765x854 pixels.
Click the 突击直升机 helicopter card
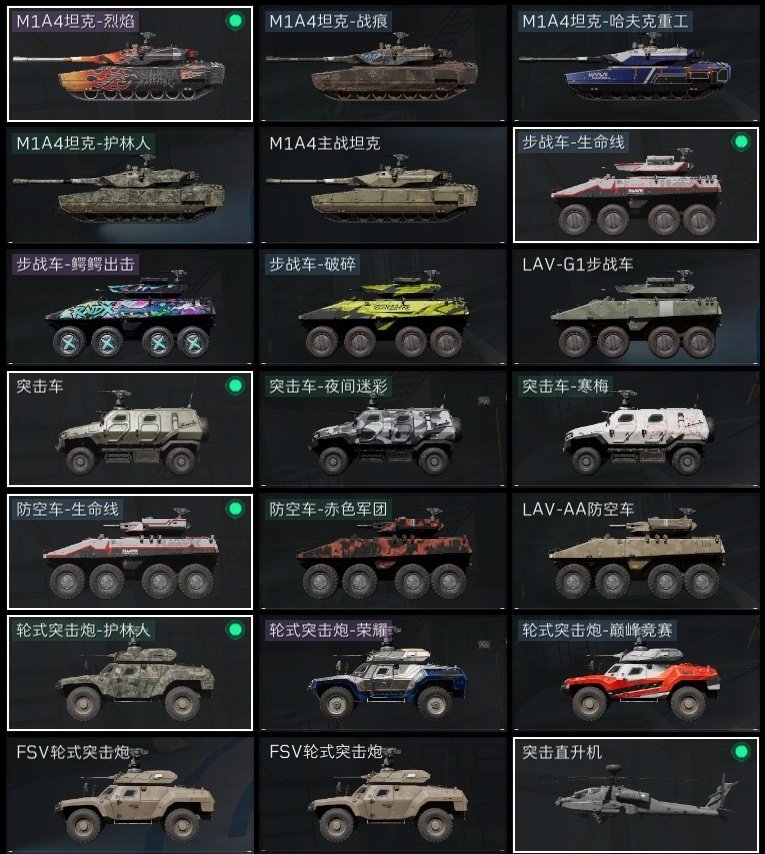coord(635,795)
